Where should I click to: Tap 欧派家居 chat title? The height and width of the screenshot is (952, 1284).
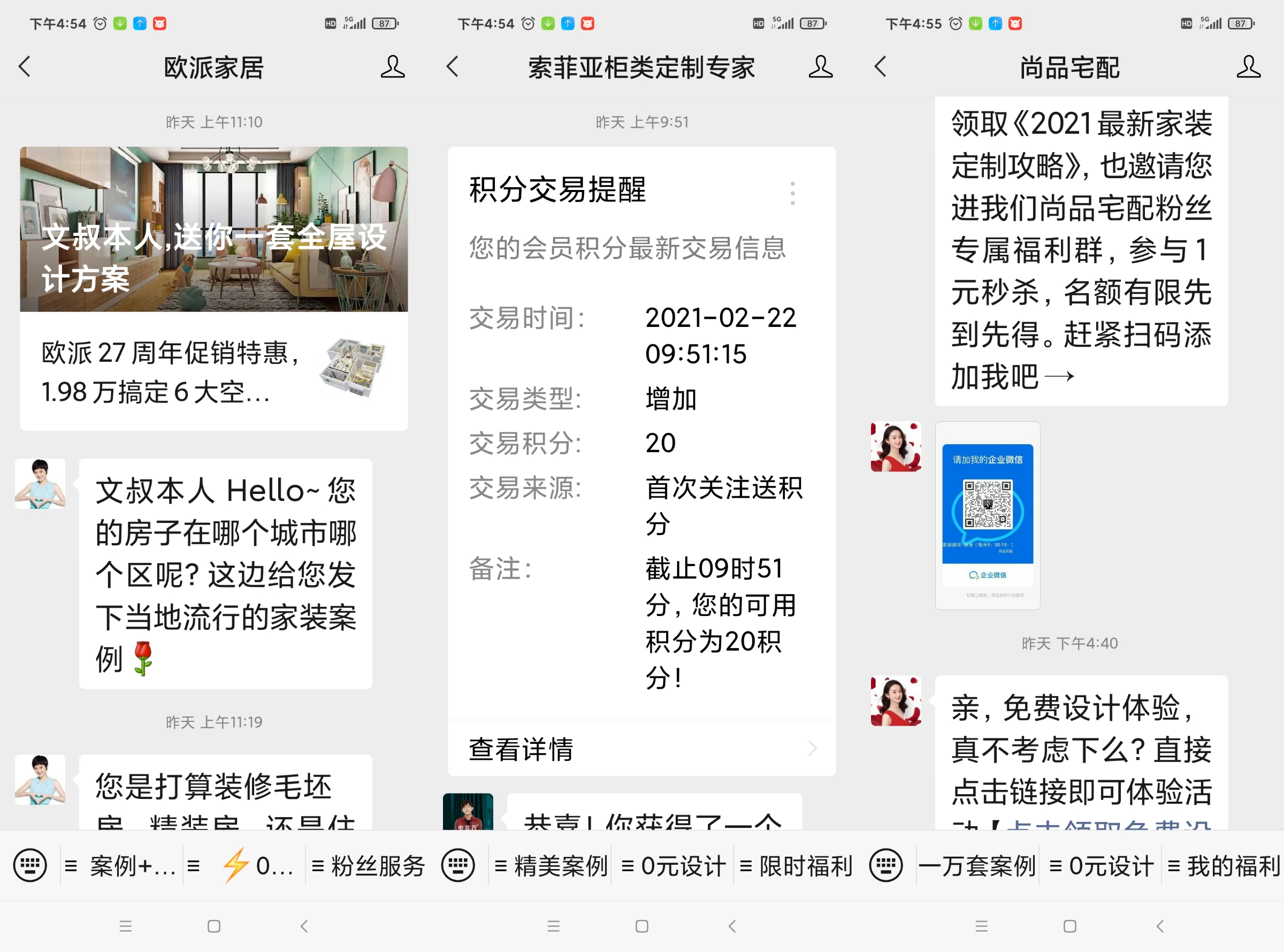tap(213, 67)
